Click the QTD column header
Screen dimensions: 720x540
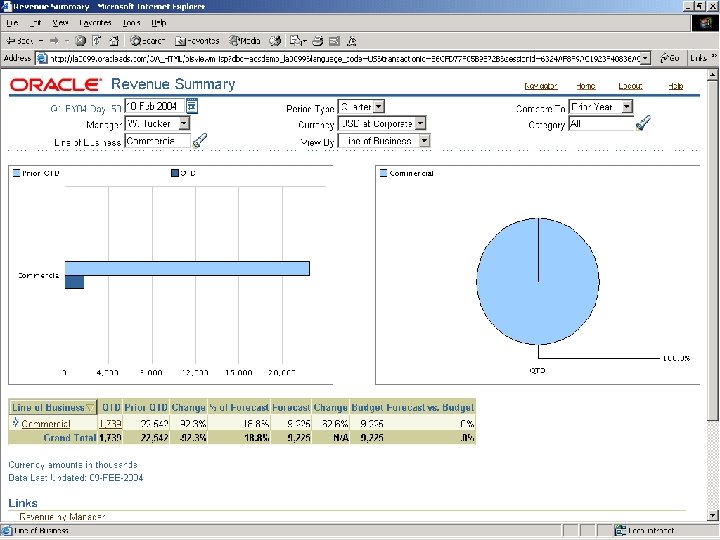(x=111, y=407)
